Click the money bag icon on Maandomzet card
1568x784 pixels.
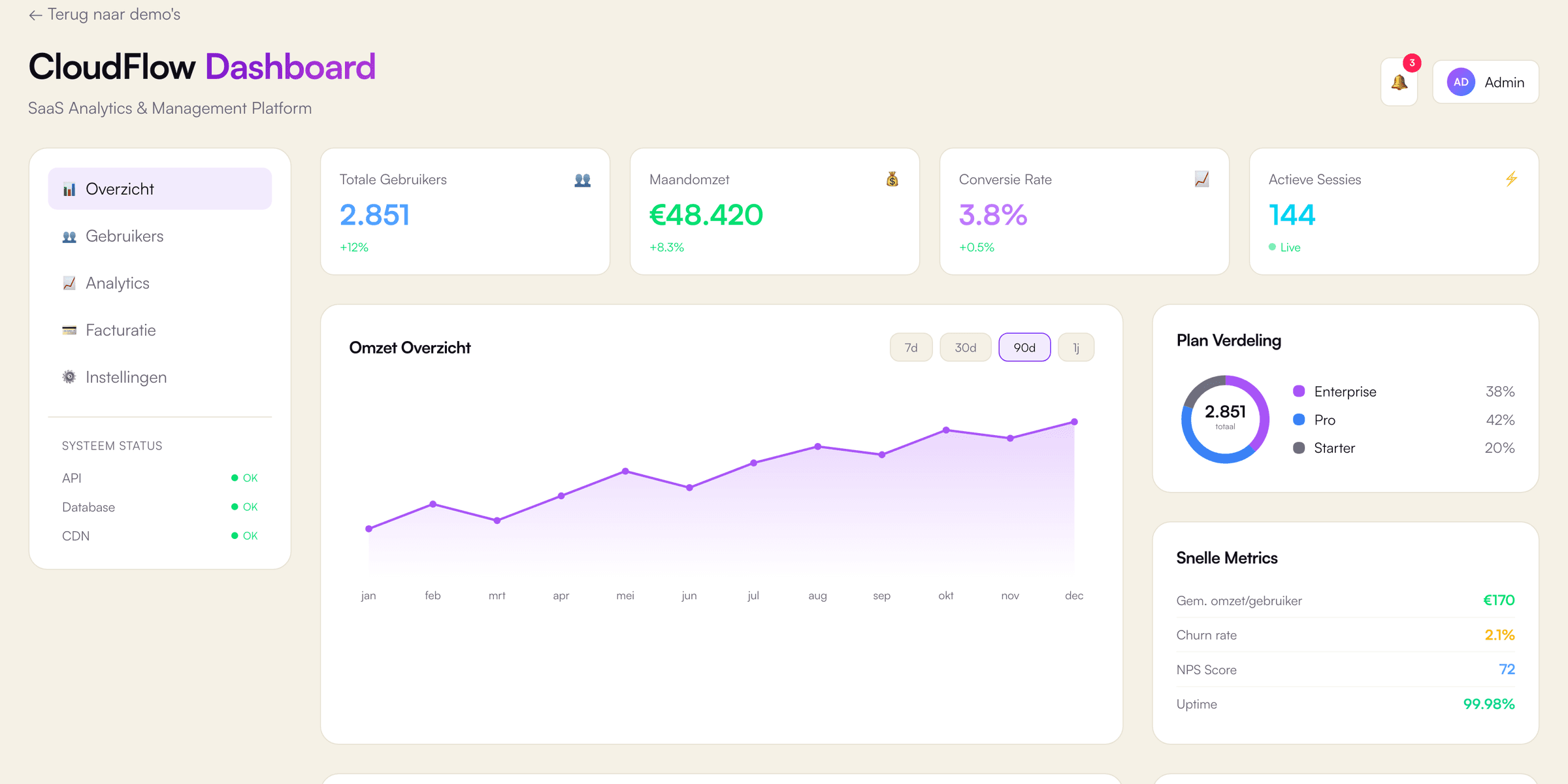[x=892, y=180]
